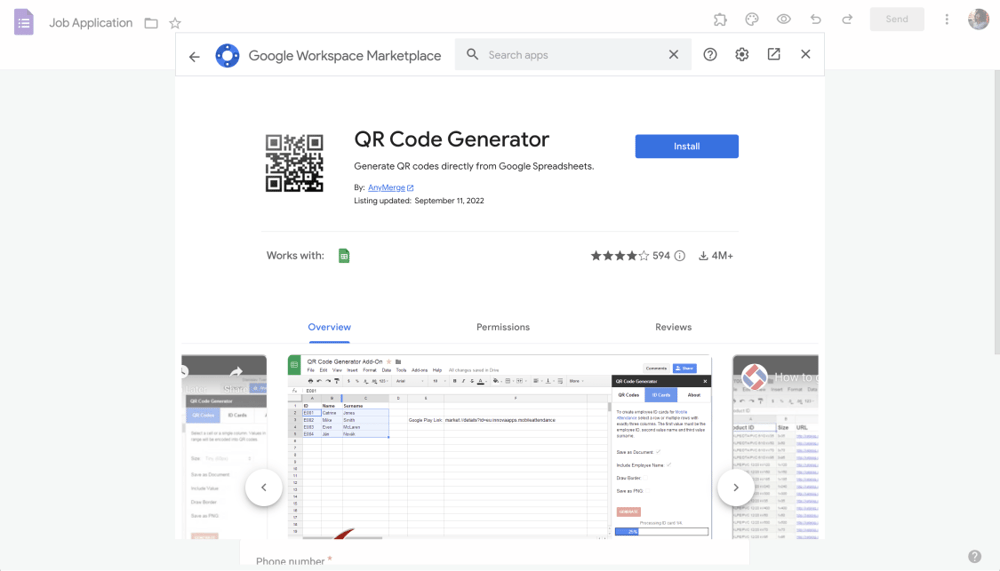The width and height of the screenshot is (1000, 571).
Task: Go back in Marketplace
Action: [x=195, y=56]
